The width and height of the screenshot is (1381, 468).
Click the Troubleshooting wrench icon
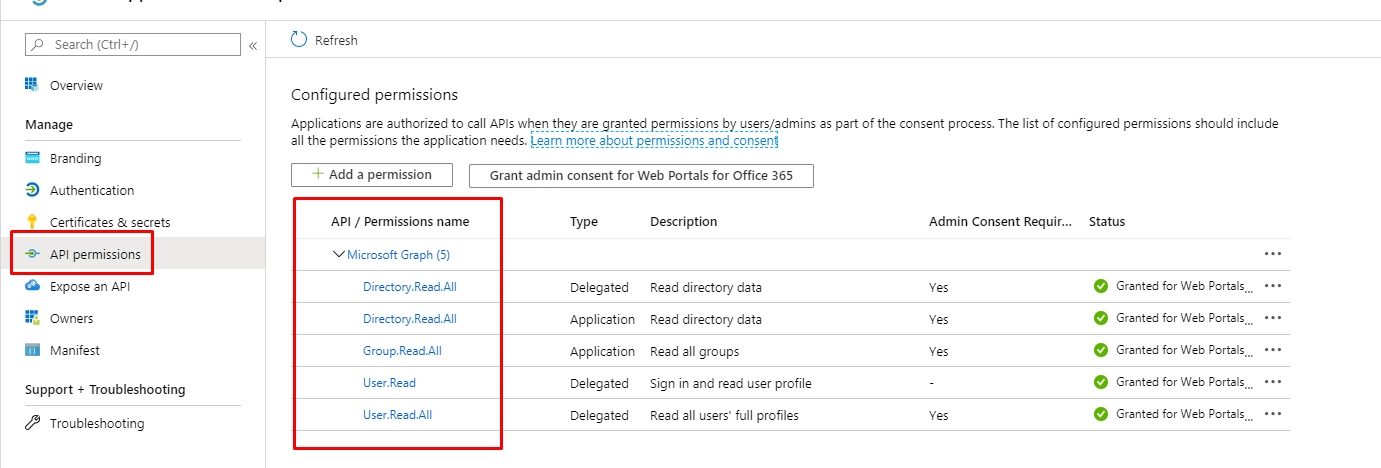point(32,423)
